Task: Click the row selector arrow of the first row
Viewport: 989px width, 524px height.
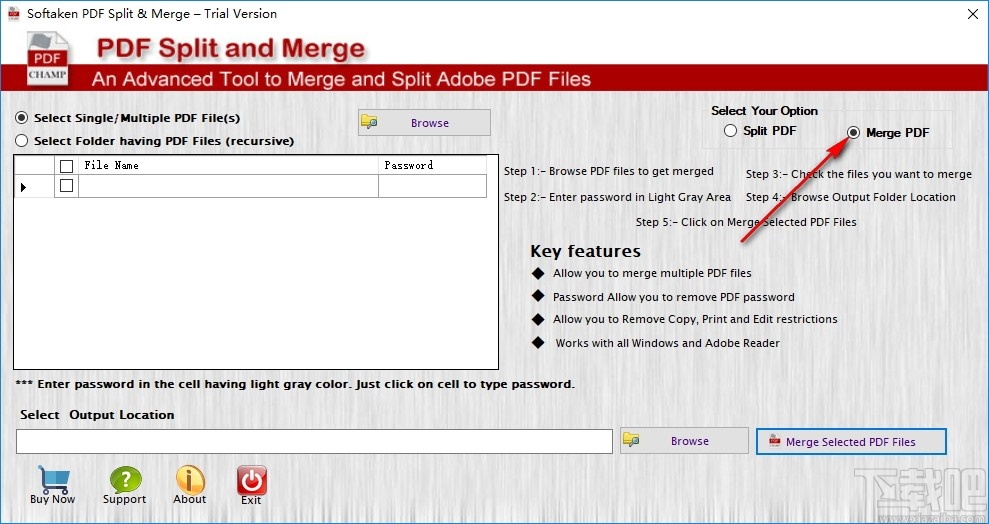Action: point(24,187)
